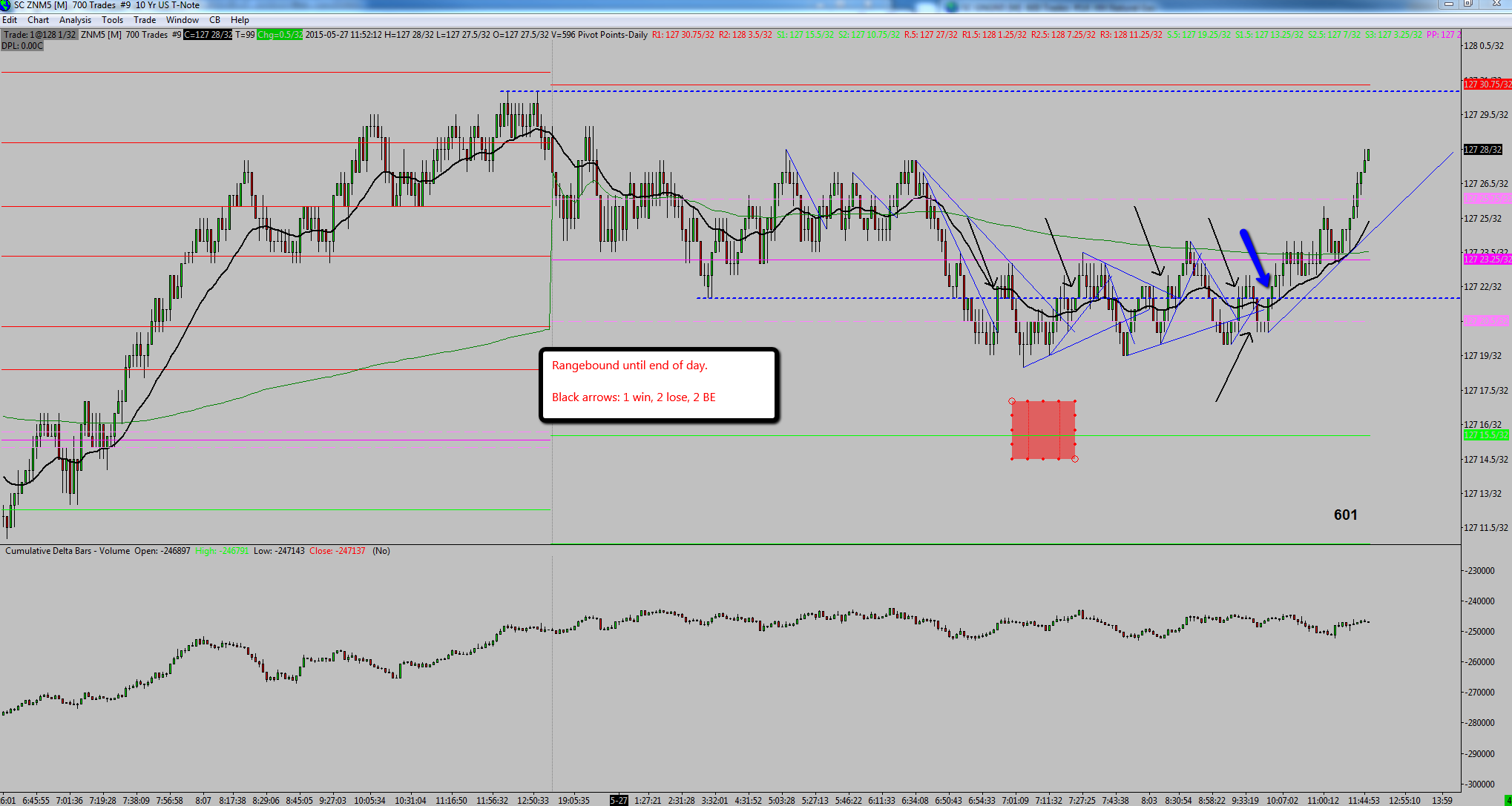Click '127 22/32' on the price scale

tap(1482, 287)
